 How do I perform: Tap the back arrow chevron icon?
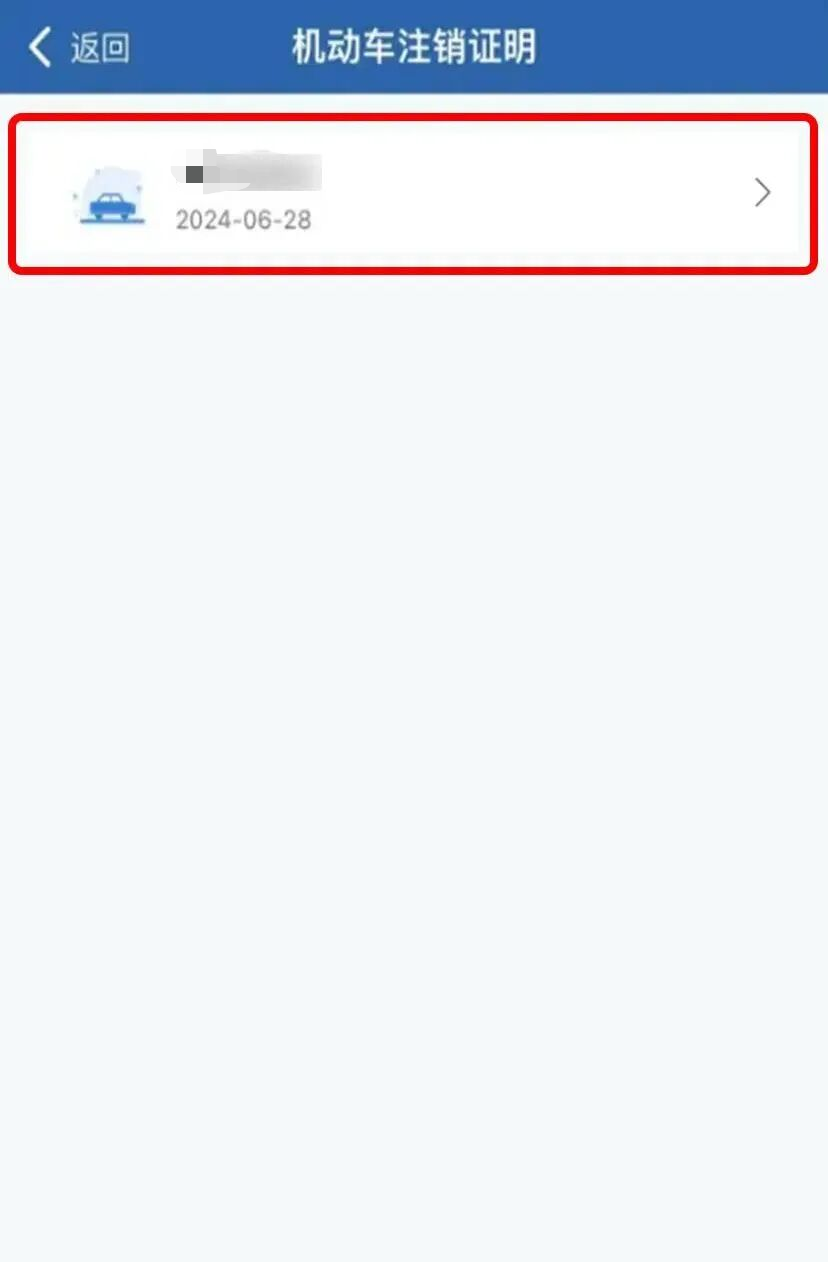40,47
